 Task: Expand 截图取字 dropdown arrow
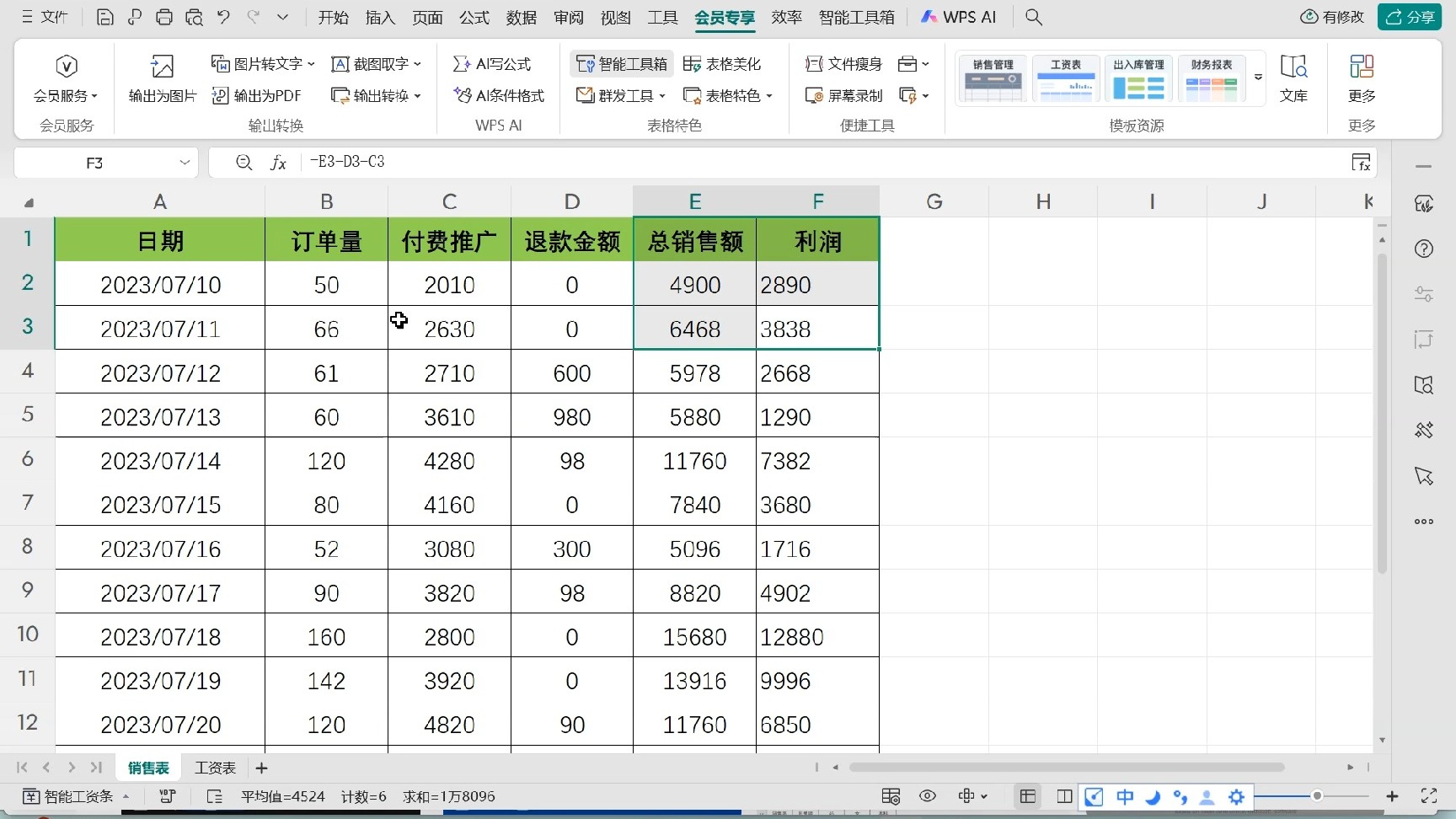coord(417,64)
